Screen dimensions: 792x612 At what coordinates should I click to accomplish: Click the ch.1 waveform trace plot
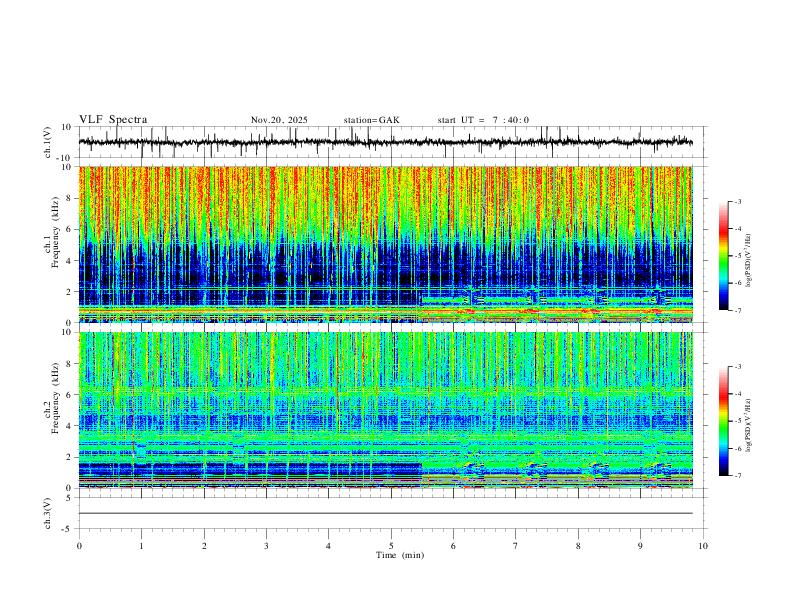tap(385, 142)
